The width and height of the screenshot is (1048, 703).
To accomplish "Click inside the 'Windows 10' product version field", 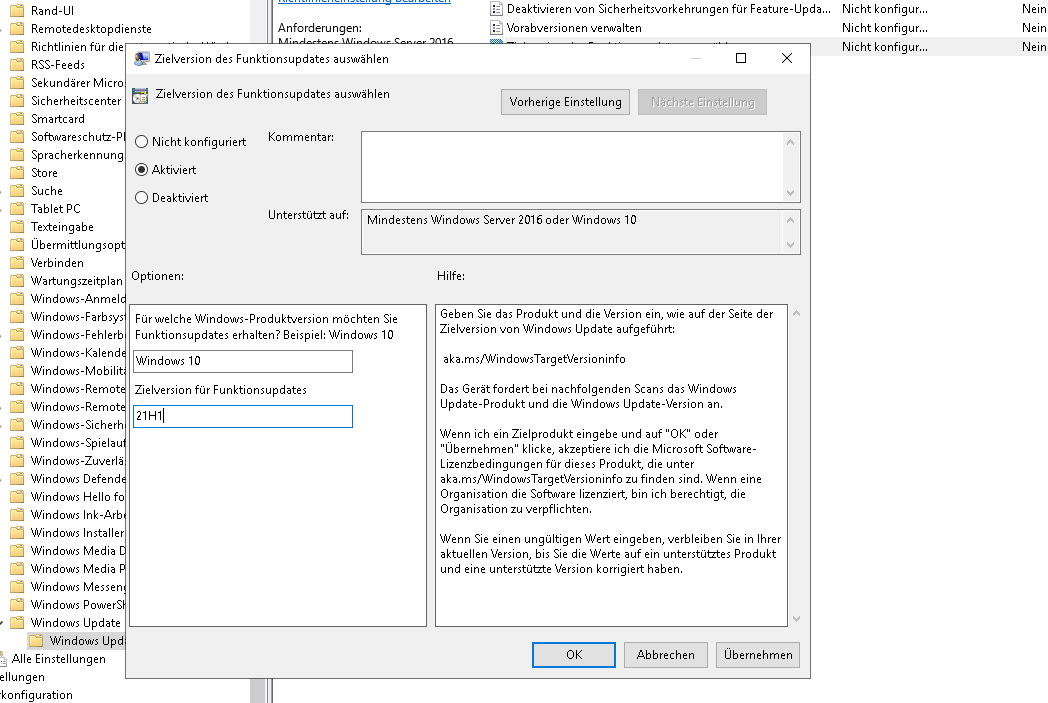I will (x=242, y=362).
